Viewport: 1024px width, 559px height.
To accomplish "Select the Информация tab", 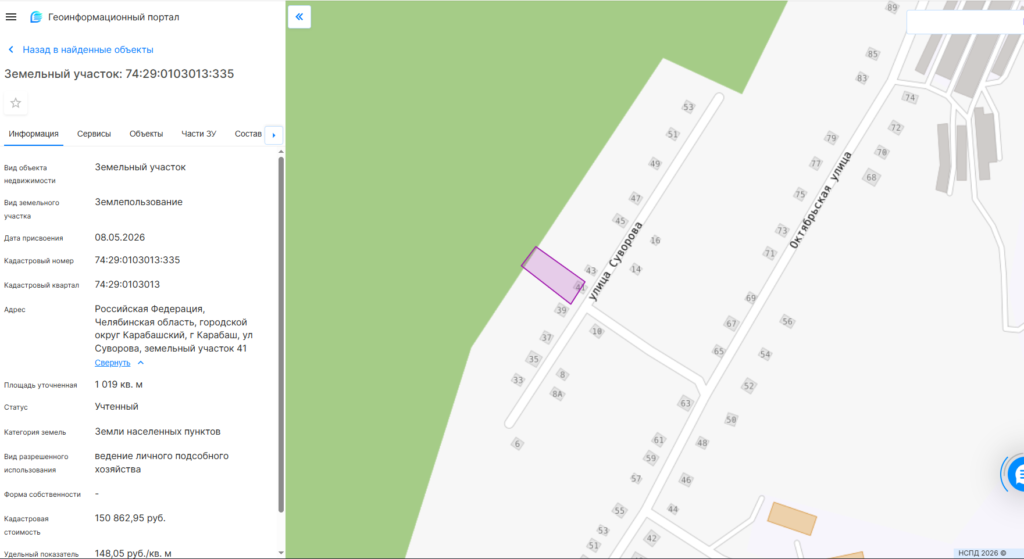I will (33, 134).
